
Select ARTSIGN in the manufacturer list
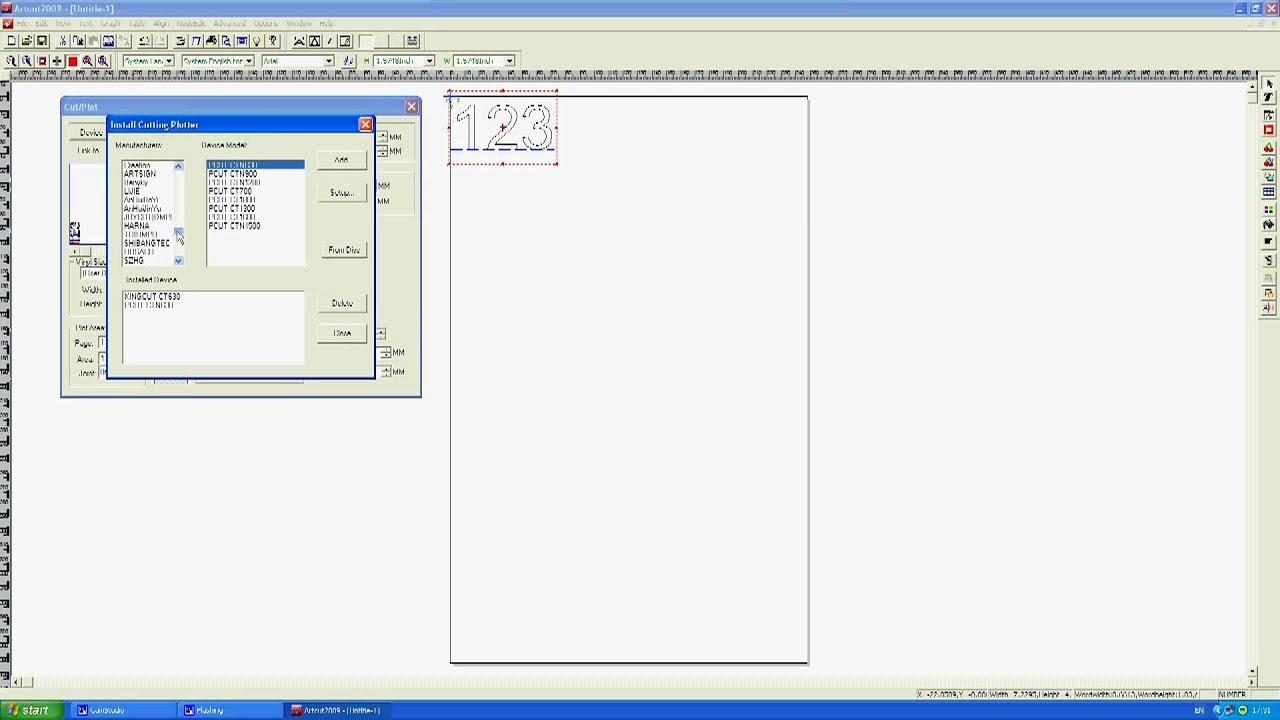click(140, 174)
